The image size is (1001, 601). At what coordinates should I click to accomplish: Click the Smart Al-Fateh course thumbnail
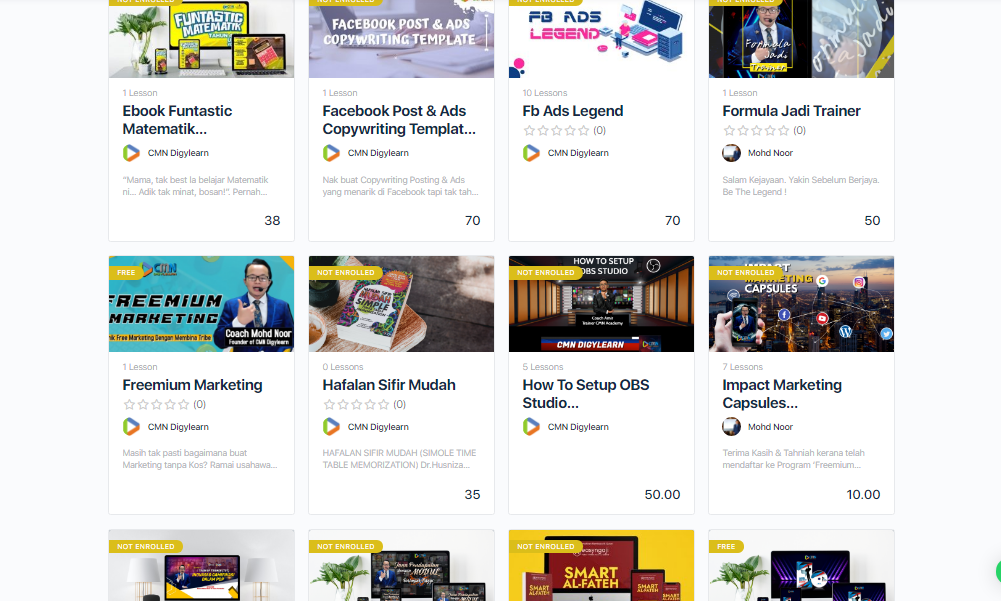601,565
